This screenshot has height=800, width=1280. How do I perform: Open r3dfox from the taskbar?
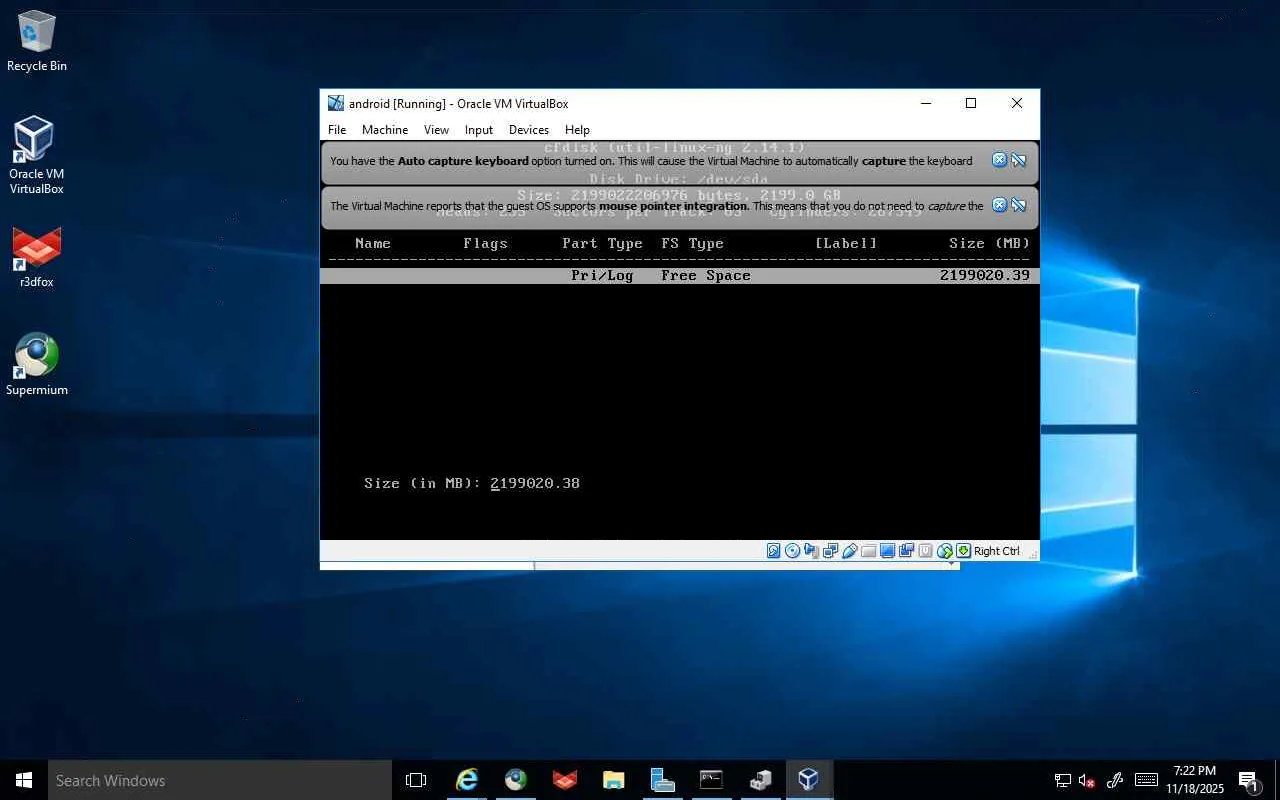point(564,780)
